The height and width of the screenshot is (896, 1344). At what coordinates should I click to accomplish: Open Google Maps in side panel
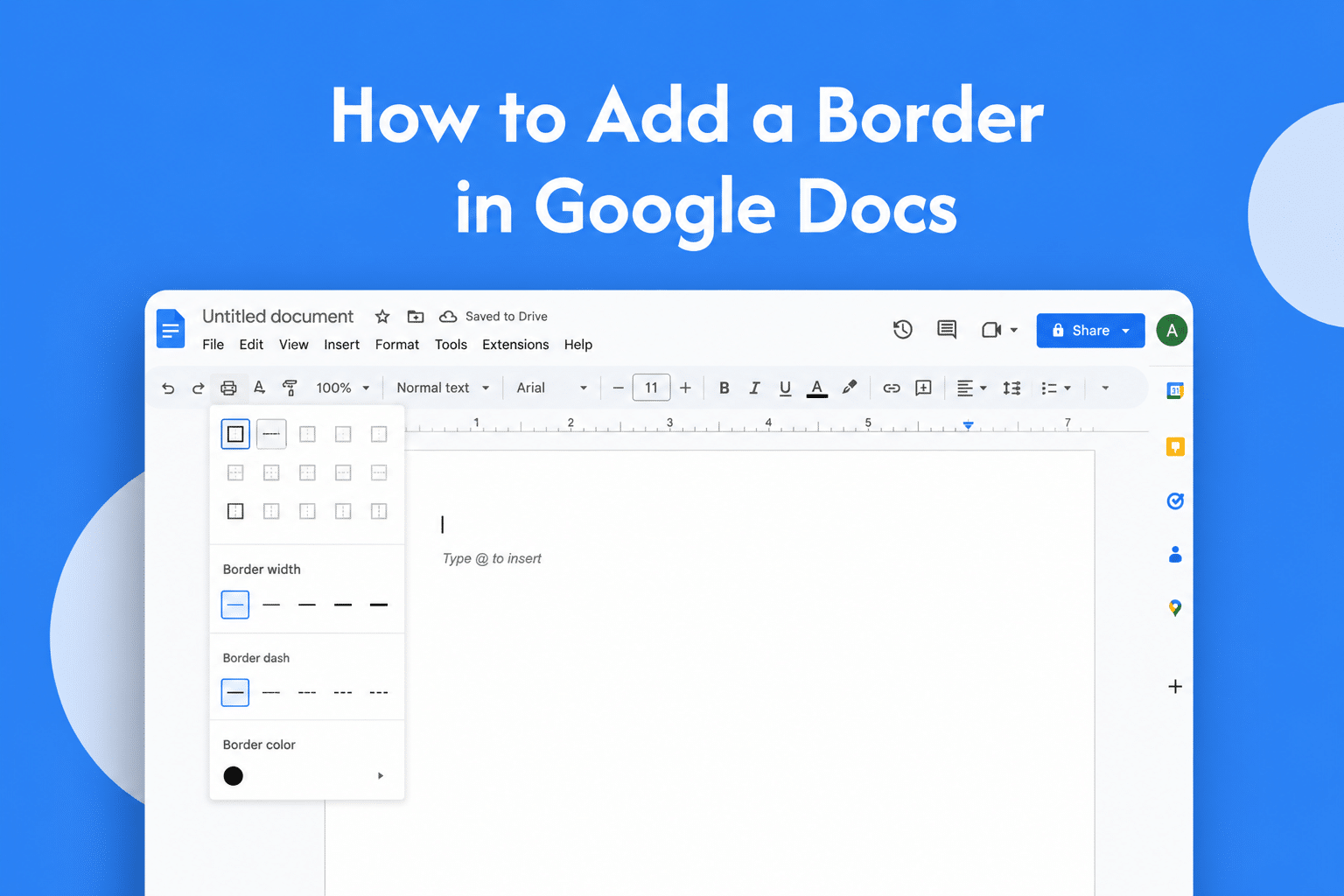[1175, 608]
